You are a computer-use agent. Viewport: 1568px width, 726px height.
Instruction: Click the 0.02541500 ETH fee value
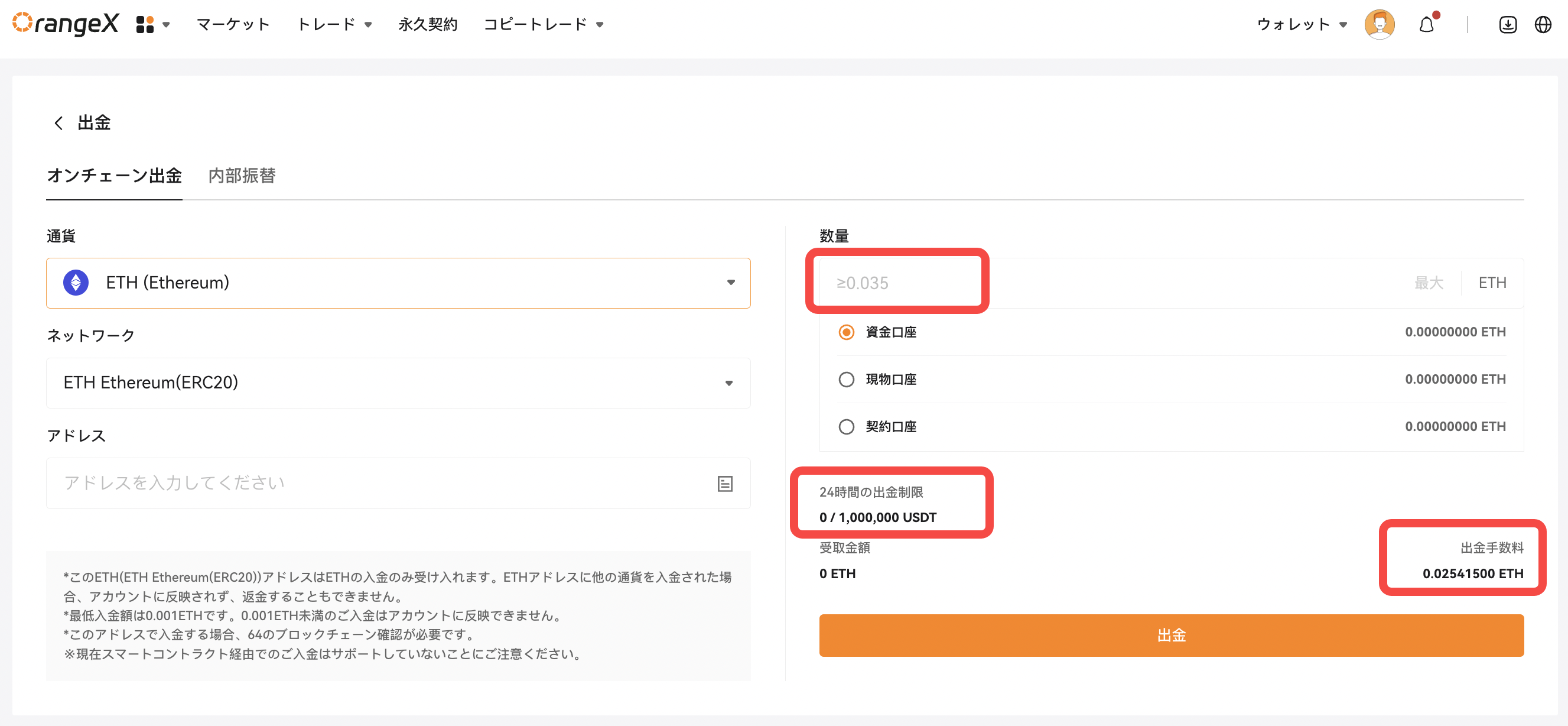[1472, 573]
